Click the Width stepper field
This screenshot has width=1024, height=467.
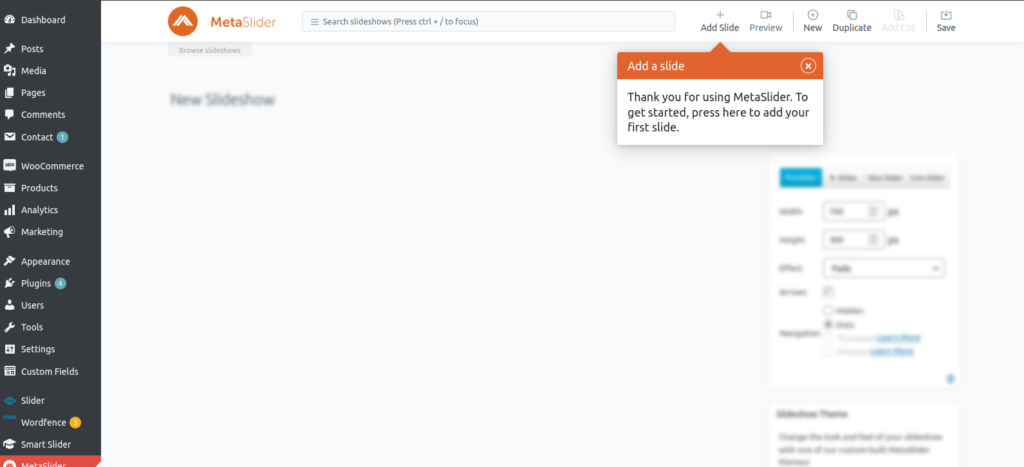[852, 211]
